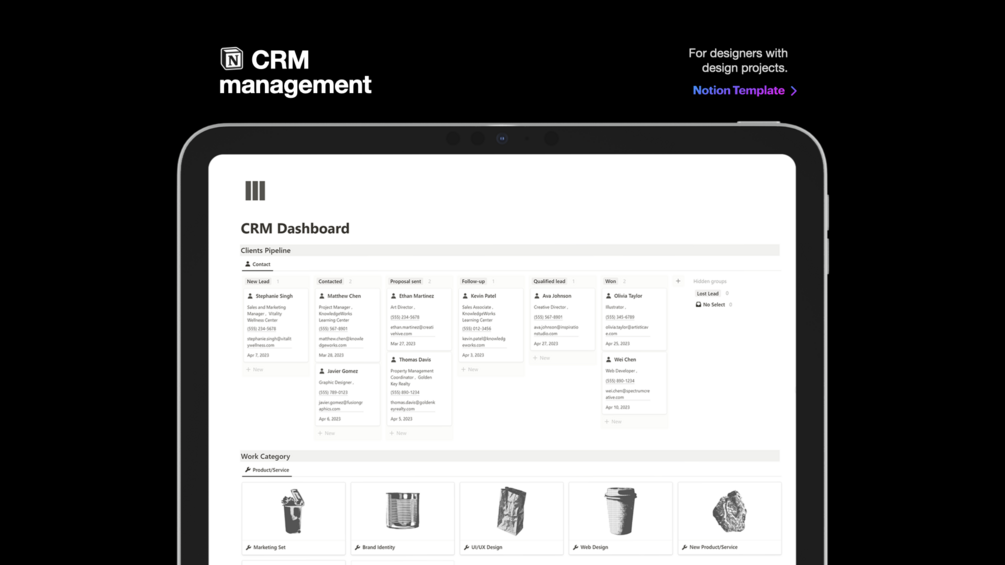Click the Apr 6, 2023 date on Javier Gomez's card

[x=330, y=419]
